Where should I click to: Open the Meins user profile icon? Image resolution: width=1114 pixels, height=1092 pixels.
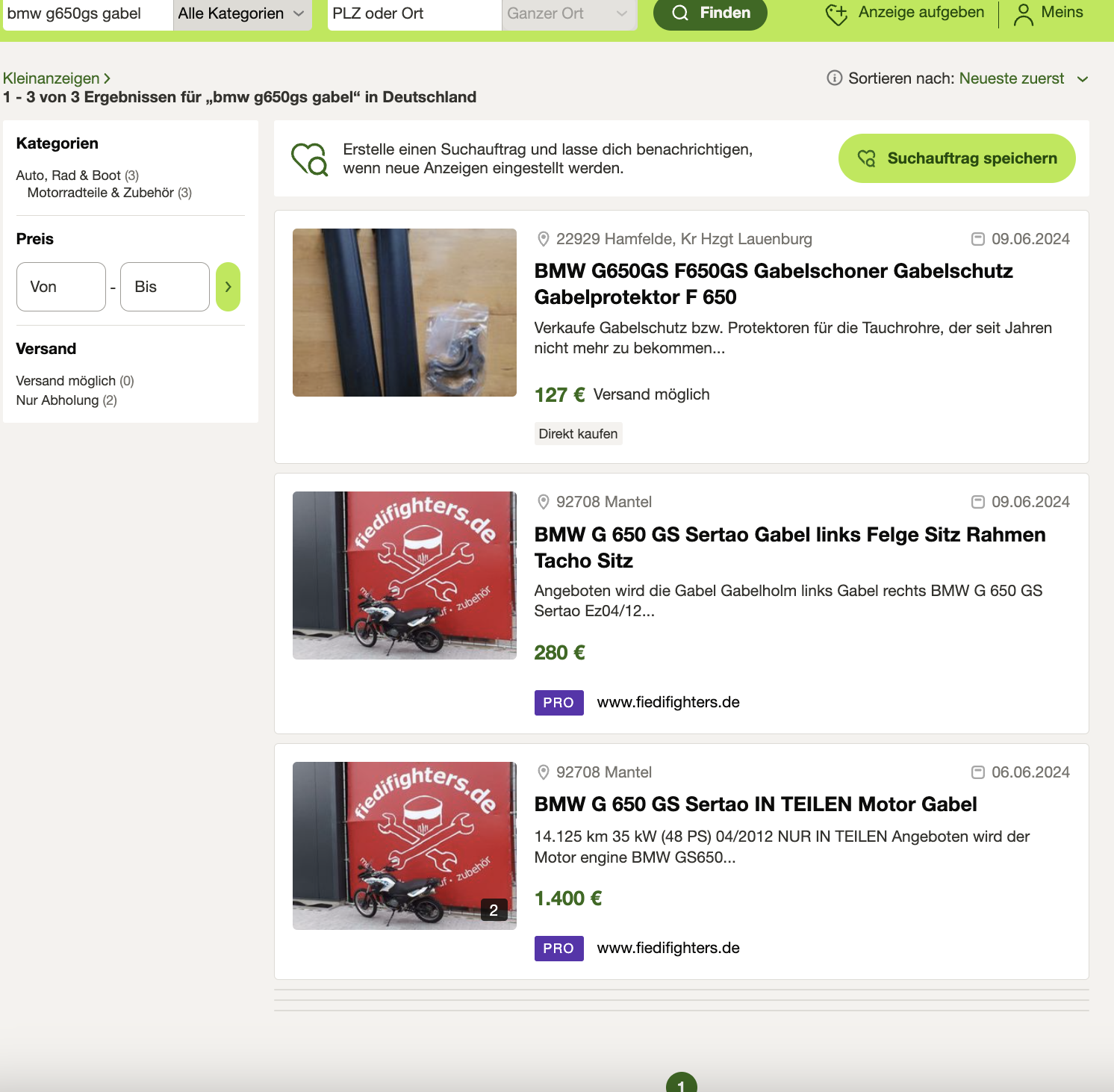(x=1023, y=14)
